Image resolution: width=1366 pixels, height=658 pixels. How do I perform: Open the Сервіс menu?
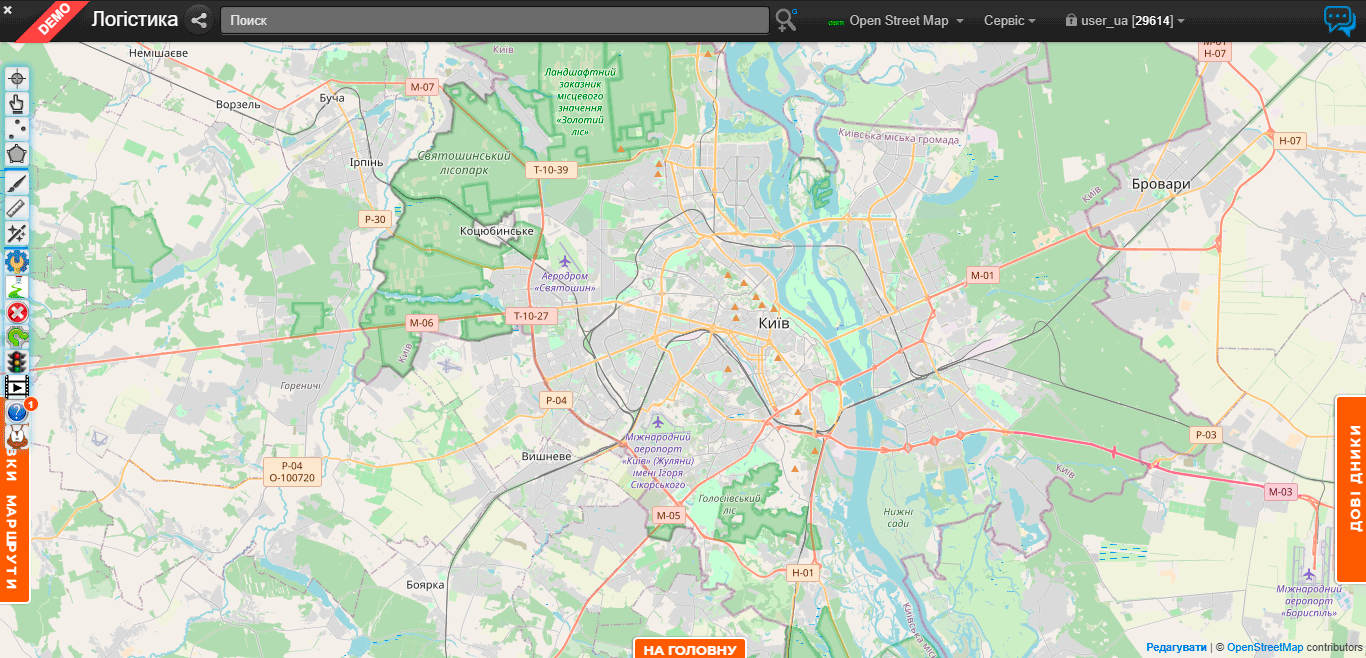[1009, 21]
